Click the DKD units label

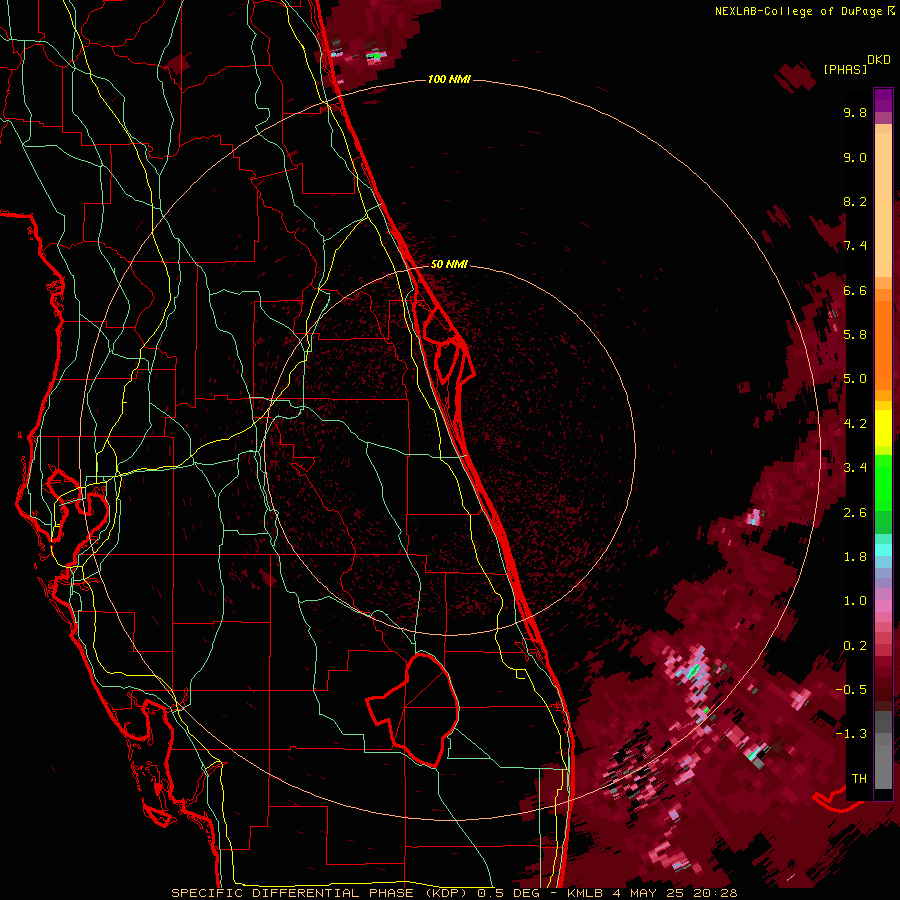point(879,60)
